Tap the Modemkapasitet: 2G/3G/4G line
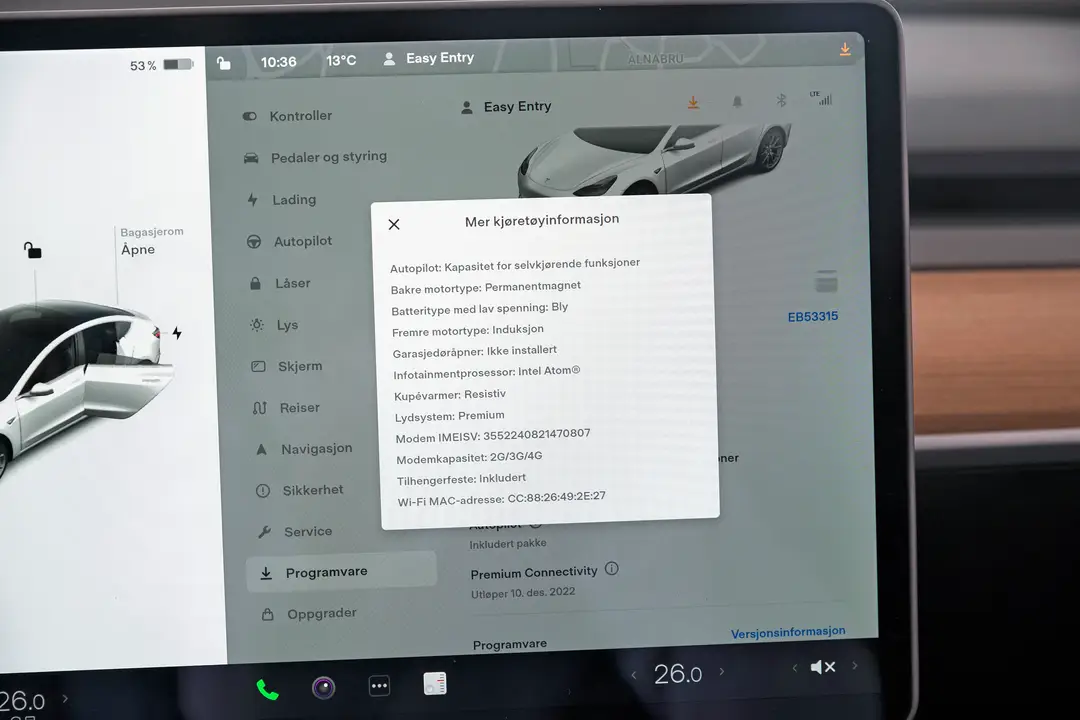 tap(469, 457)
